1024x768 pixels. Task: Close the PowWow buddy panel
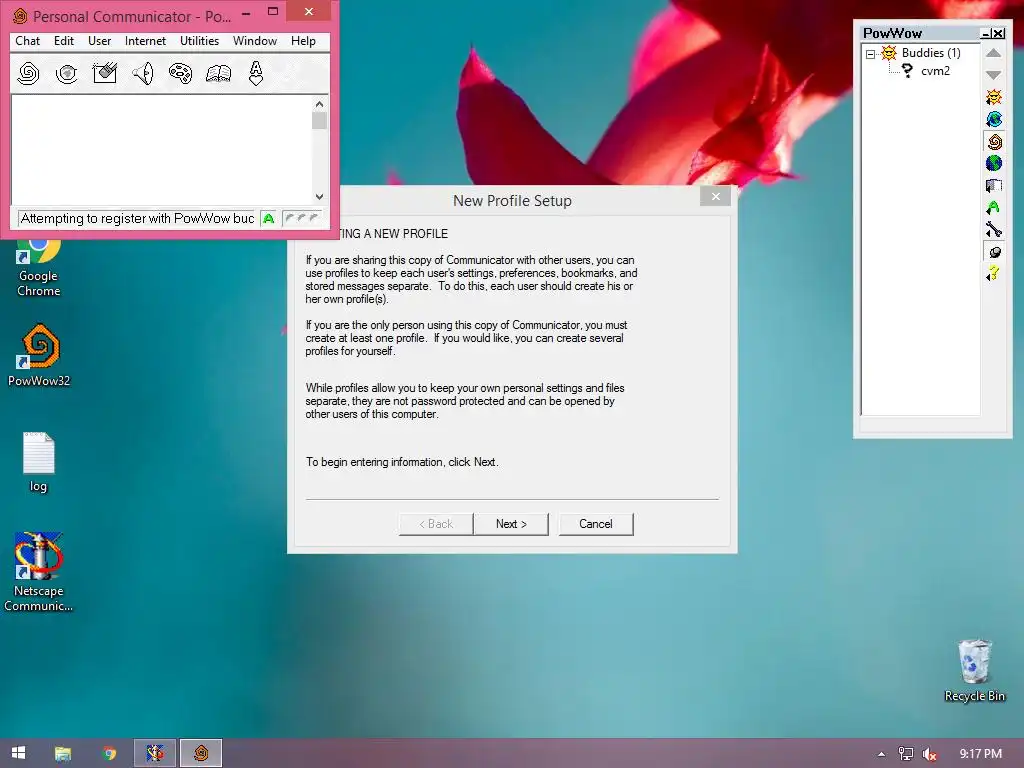pos(998,33)
